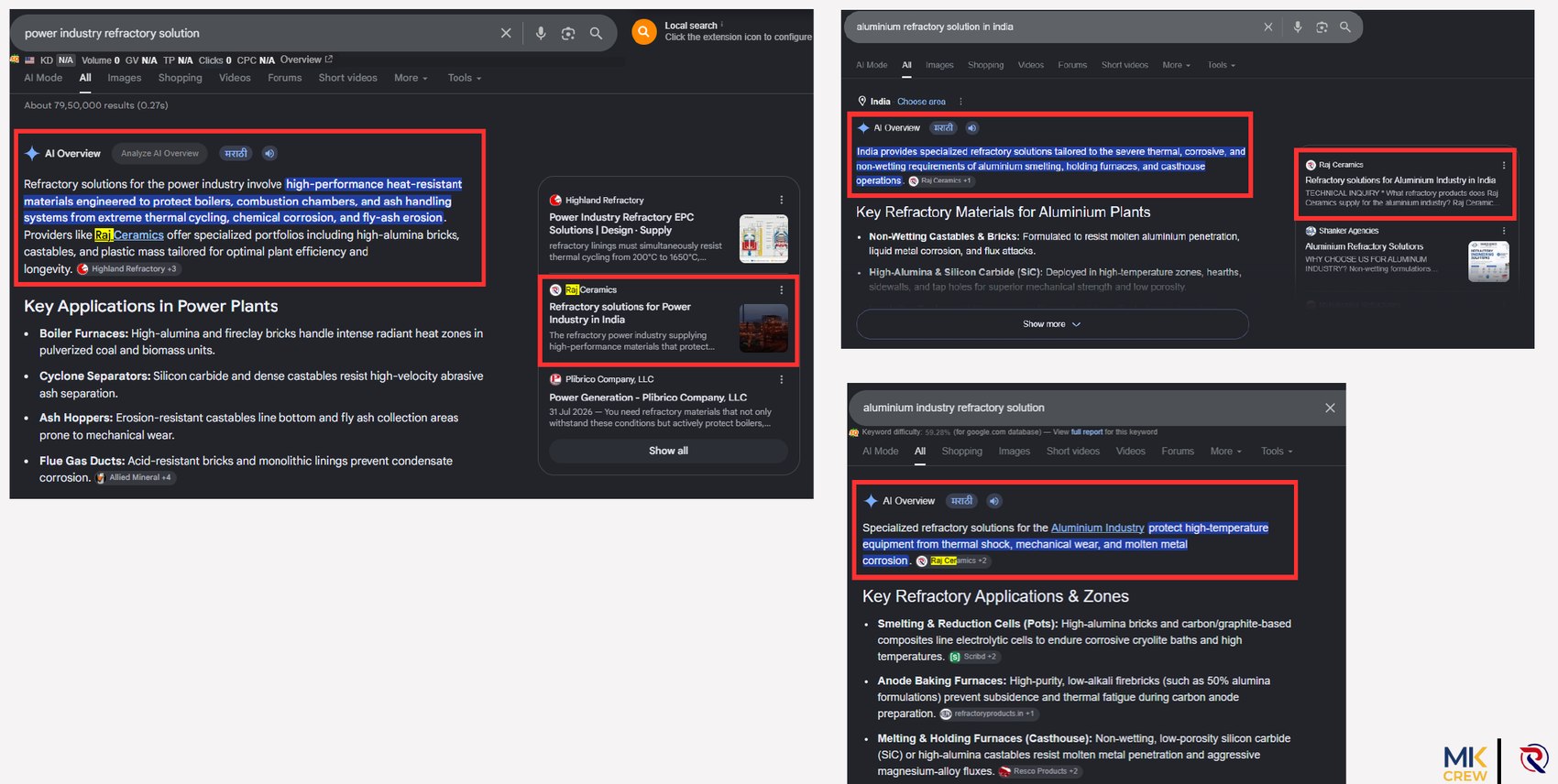Click Show all button under Plibrico card
Image resolution: width=1558 pixels, height=784 pixels.
click(x=668, y=451)
